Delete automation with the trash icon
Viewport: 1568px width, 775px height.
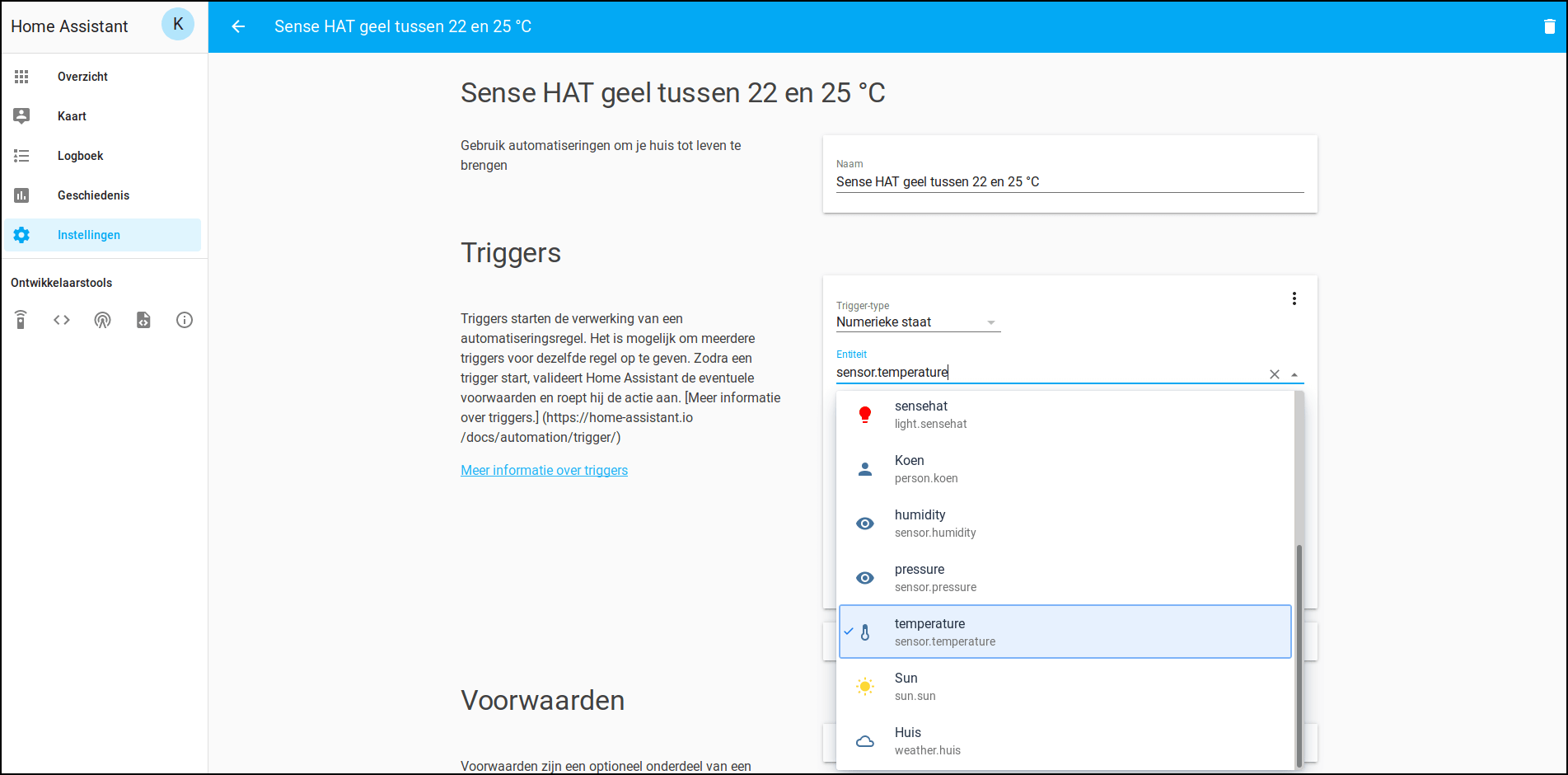pos(1549,26)
